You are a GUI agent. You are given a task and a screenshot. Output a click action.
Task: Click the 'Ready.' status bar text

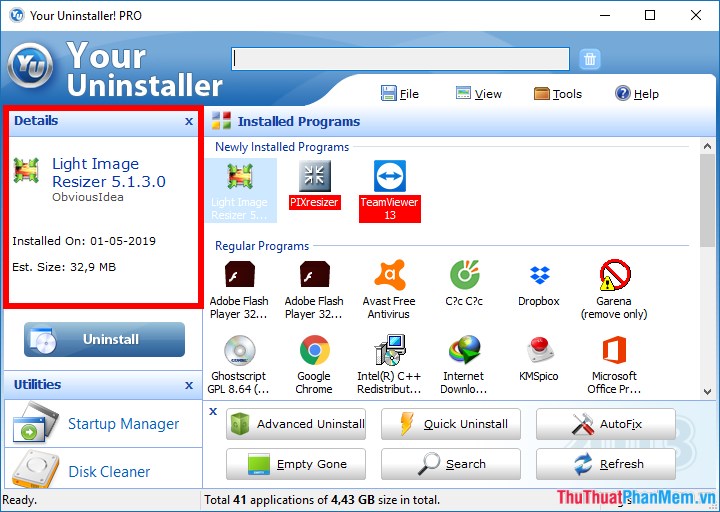click(x=19, y=500)
